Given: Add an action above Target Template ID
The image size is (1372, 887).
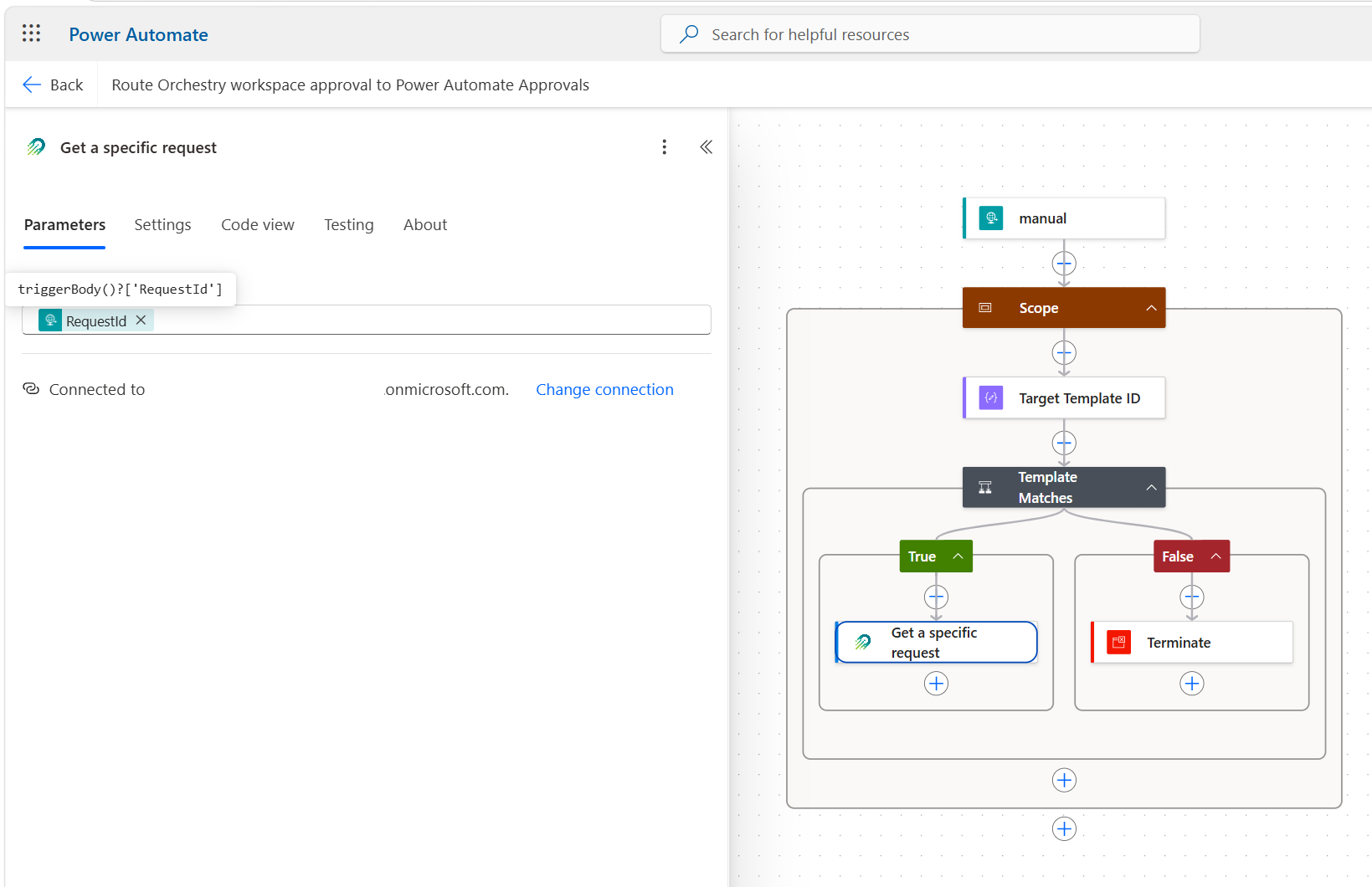Looking at the screenshot, I should tap(1064, 353).
